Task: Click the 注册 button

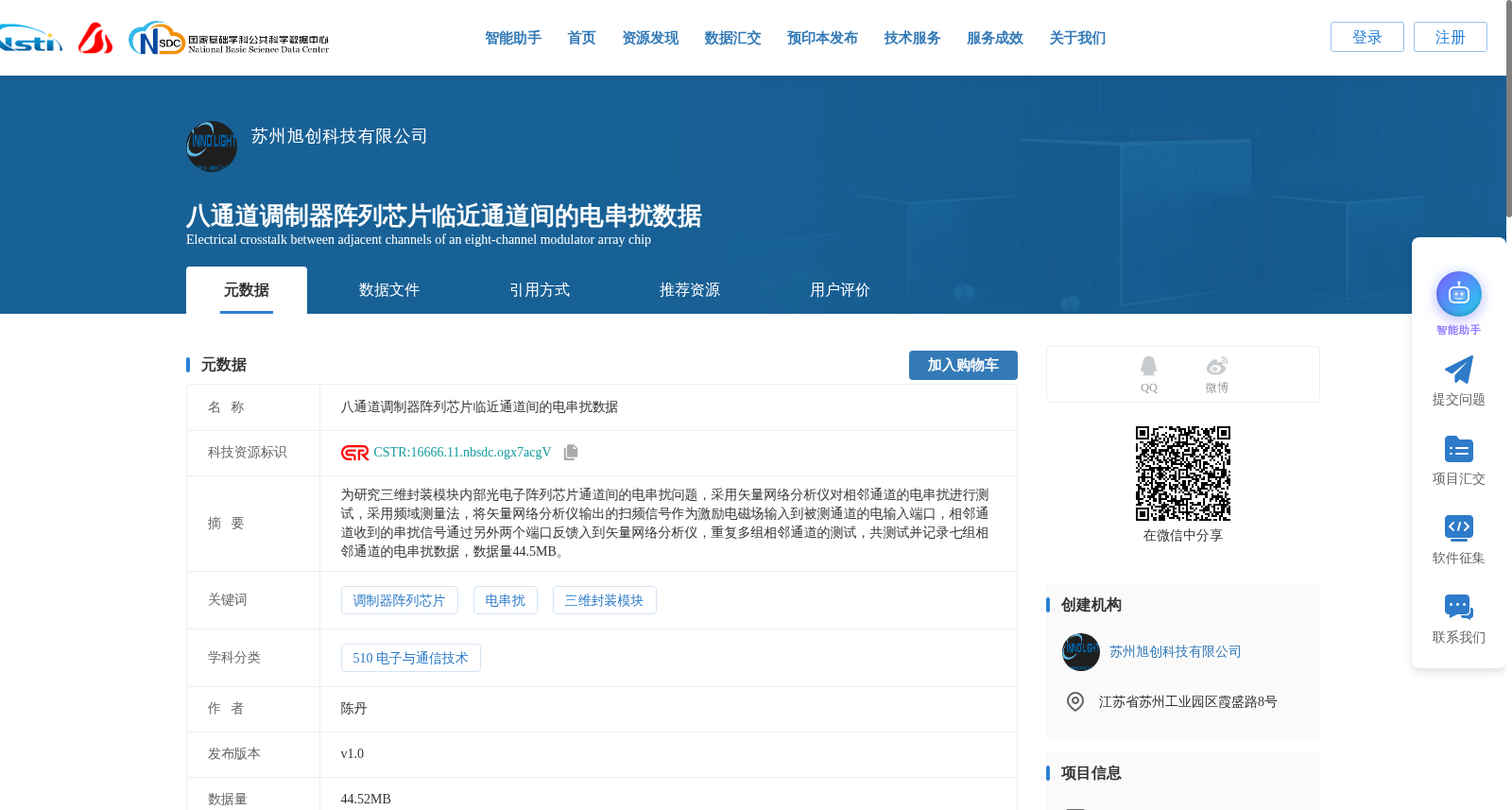Action: (1451, 37)
